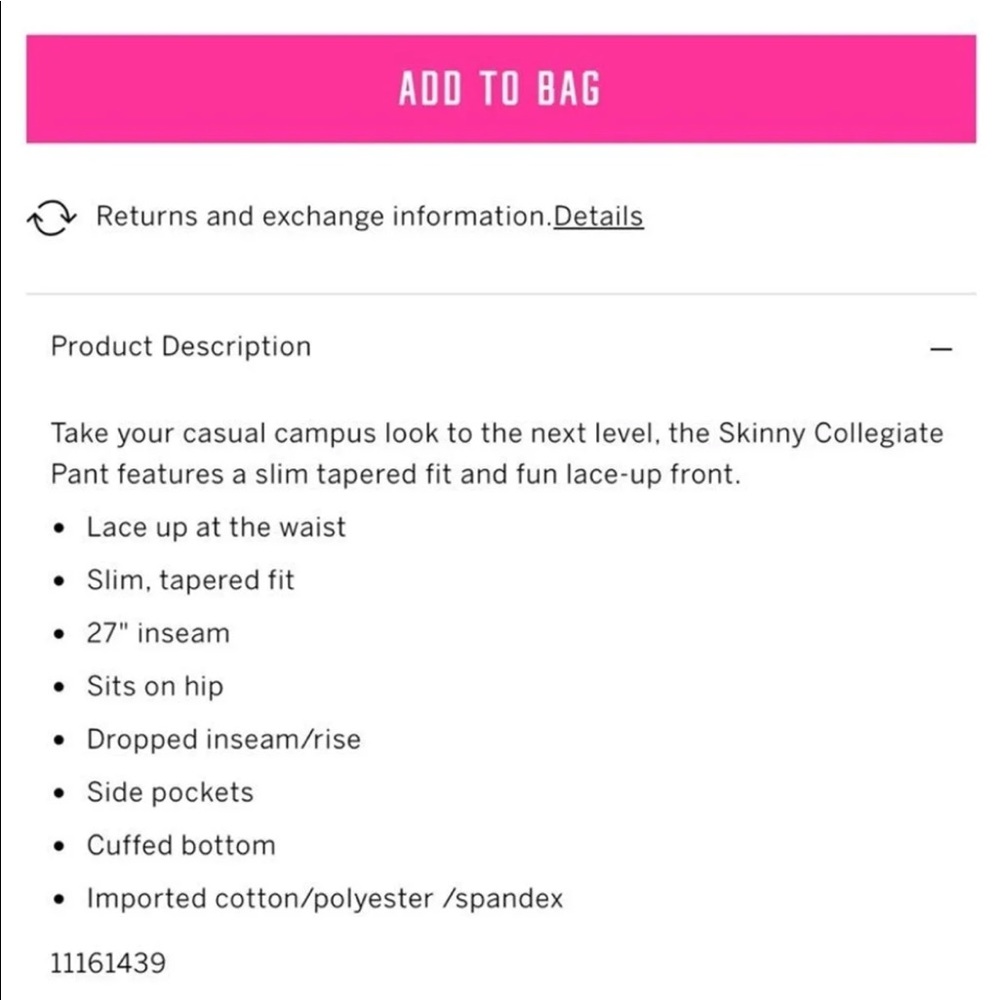Screen dimensions: 1000x1000
Task: Click the Product Description heading
Action: (x=181, y=347)
